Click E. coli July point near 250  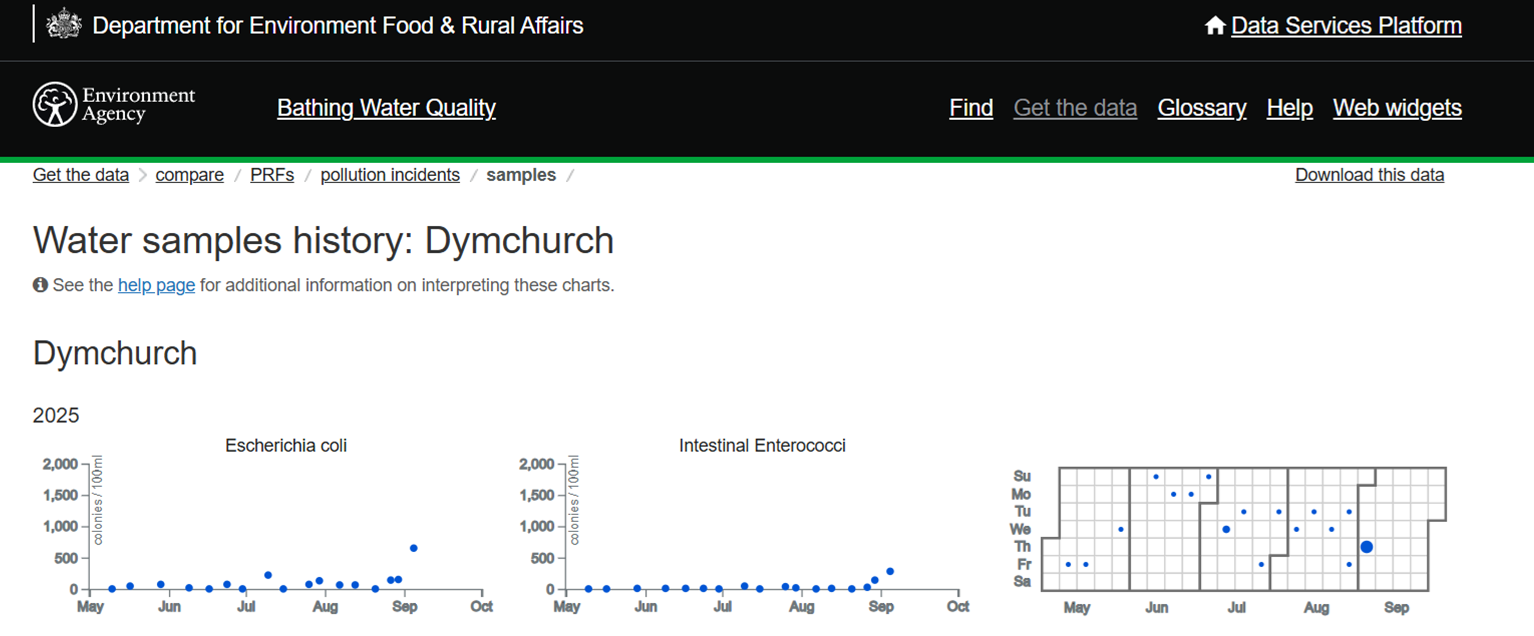coord(268,575)
